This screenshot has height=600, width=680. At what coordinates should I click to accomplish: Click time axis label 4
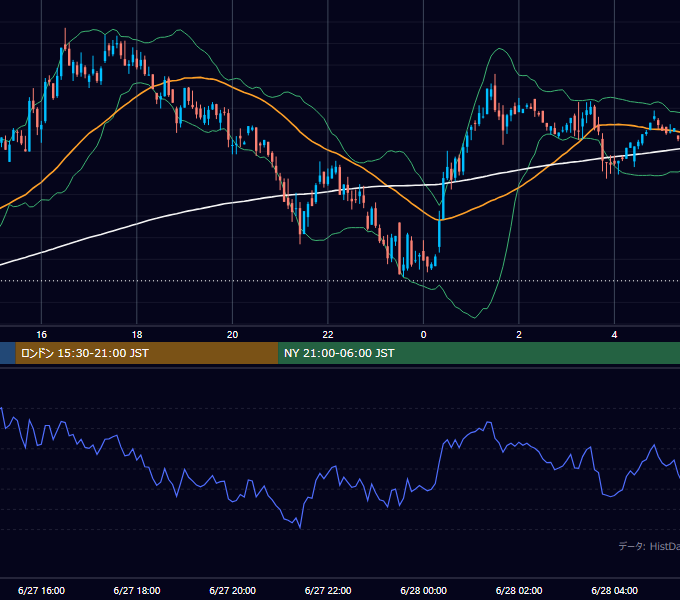pos(615,335)
